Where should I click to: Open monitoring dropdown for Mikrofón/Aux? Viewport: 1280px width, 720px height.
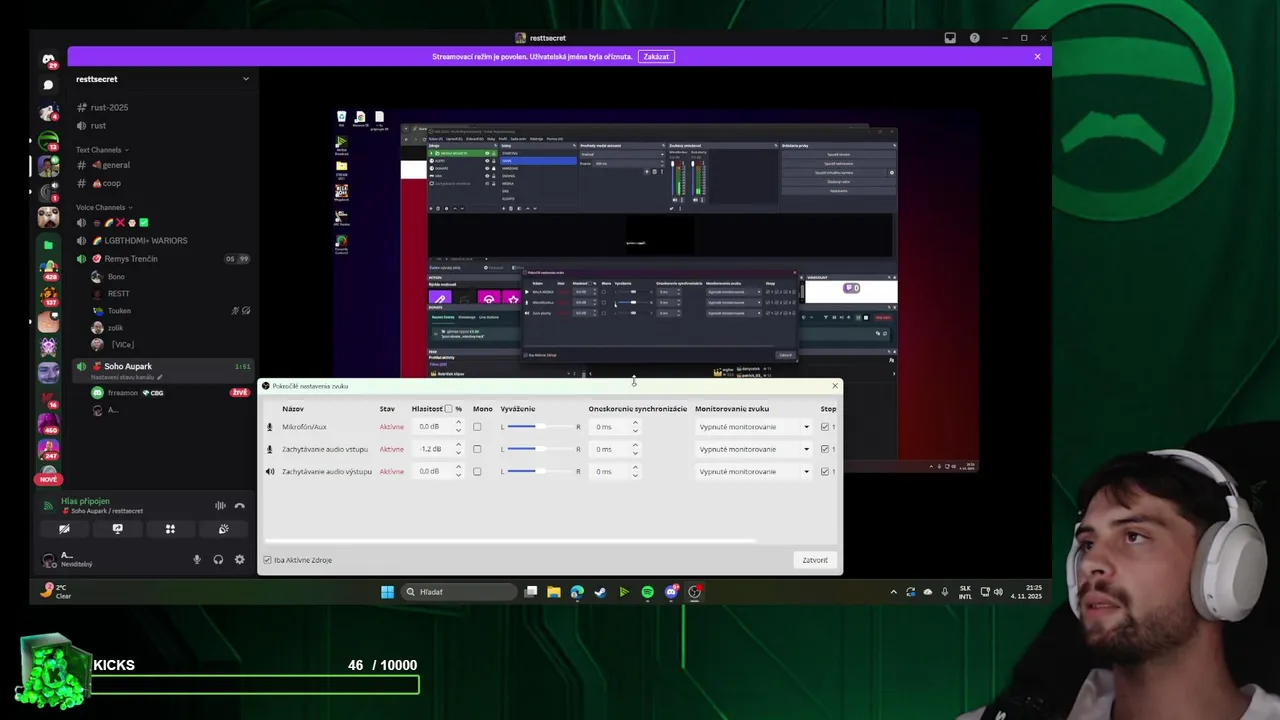click(x=754, y=427)
